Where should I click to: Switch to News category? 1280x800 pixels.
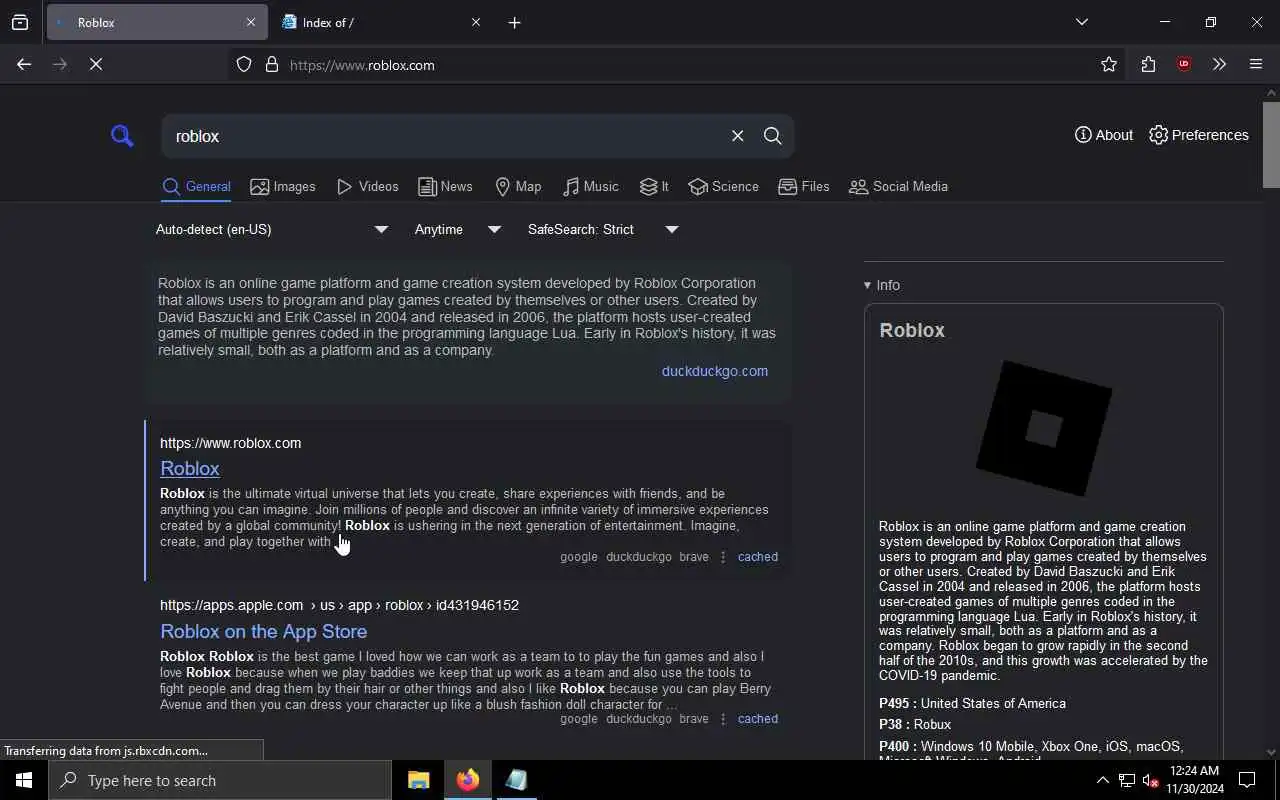coord(445,187)
